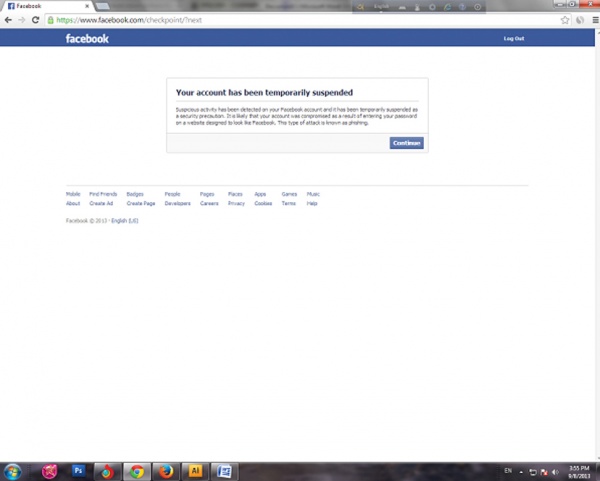
Task: Click the English label in top toolbar
Action: pyautogui.click(x=381, y=7)
